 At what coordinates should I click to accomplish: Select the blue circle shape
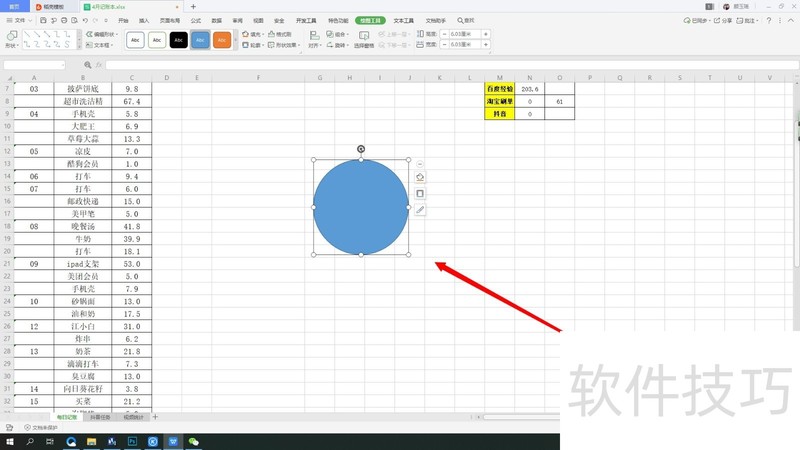(361, 207)
